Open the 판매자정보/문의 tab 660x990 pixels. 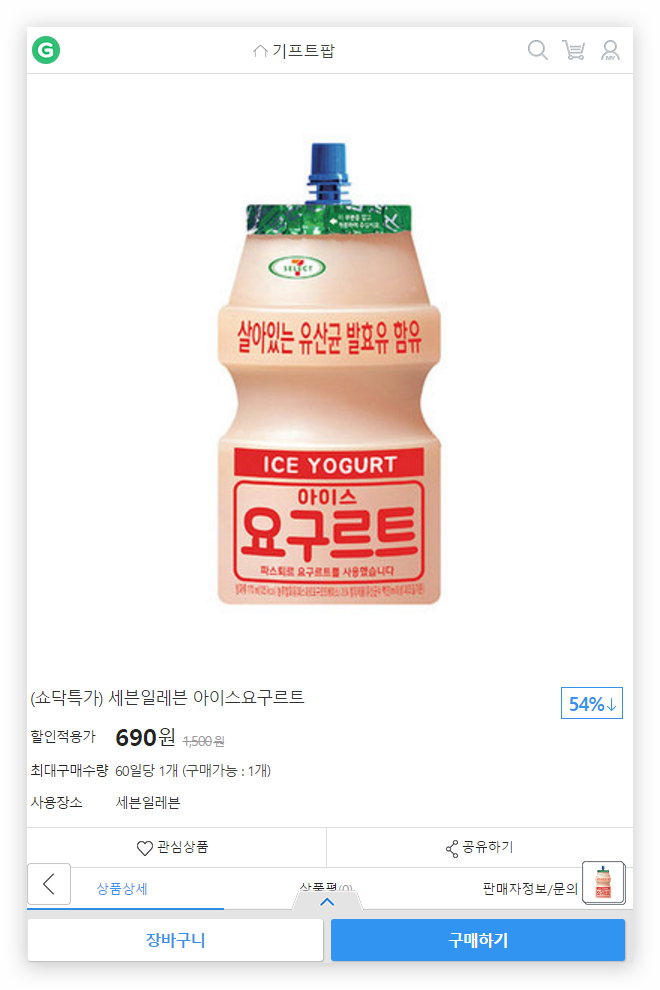click(530, 889)
